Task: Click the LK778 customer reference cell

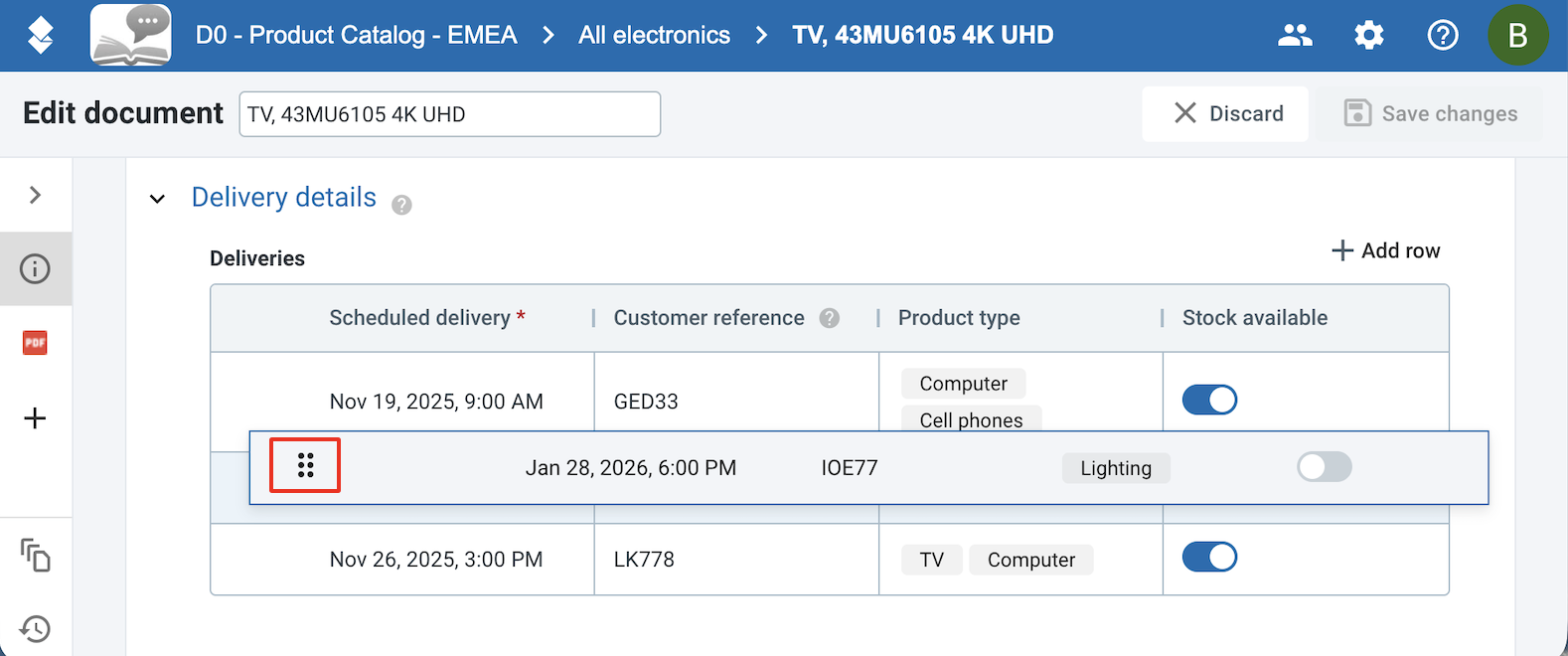Action: tap(644, 560)
